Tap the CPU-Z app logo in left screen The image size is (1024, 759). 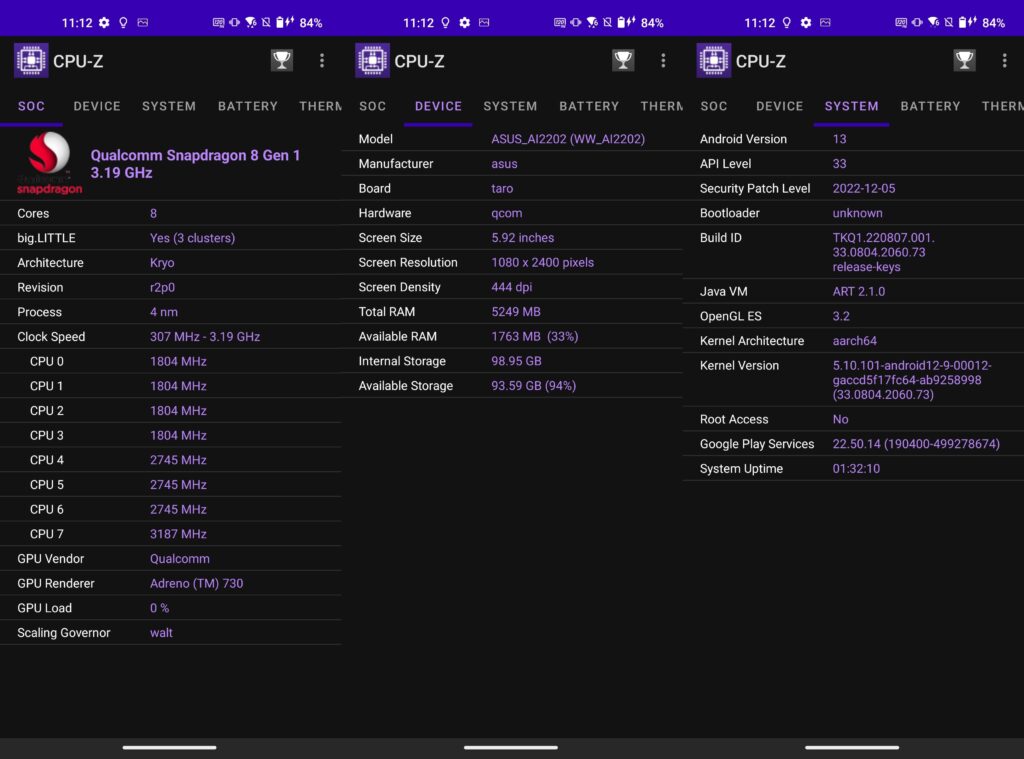[x=31, y=61]
